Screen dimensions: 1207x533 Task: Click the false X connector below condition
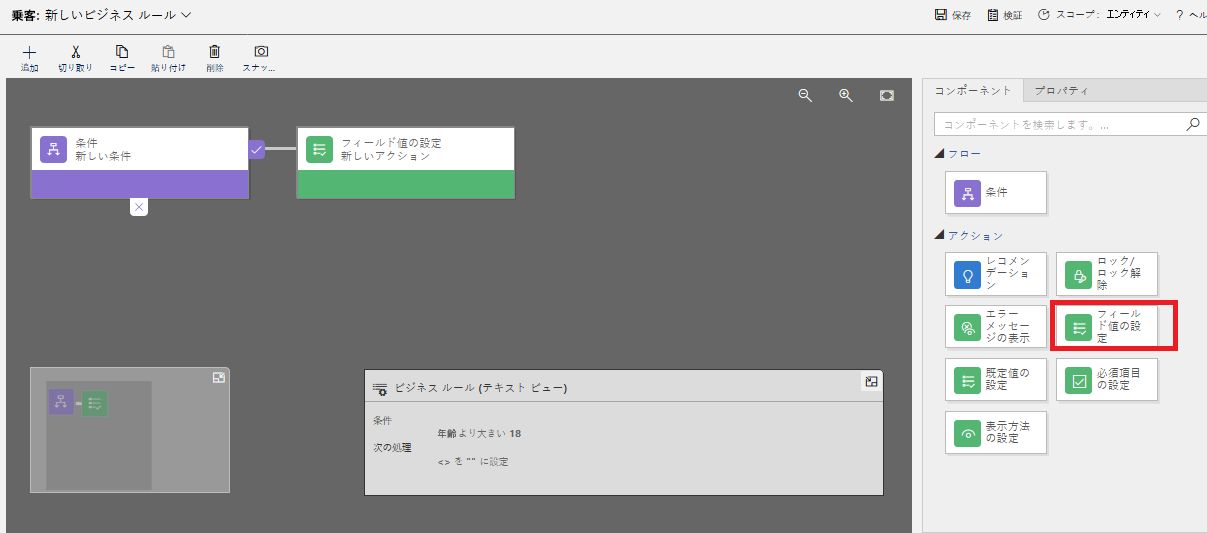click(139, 207)
